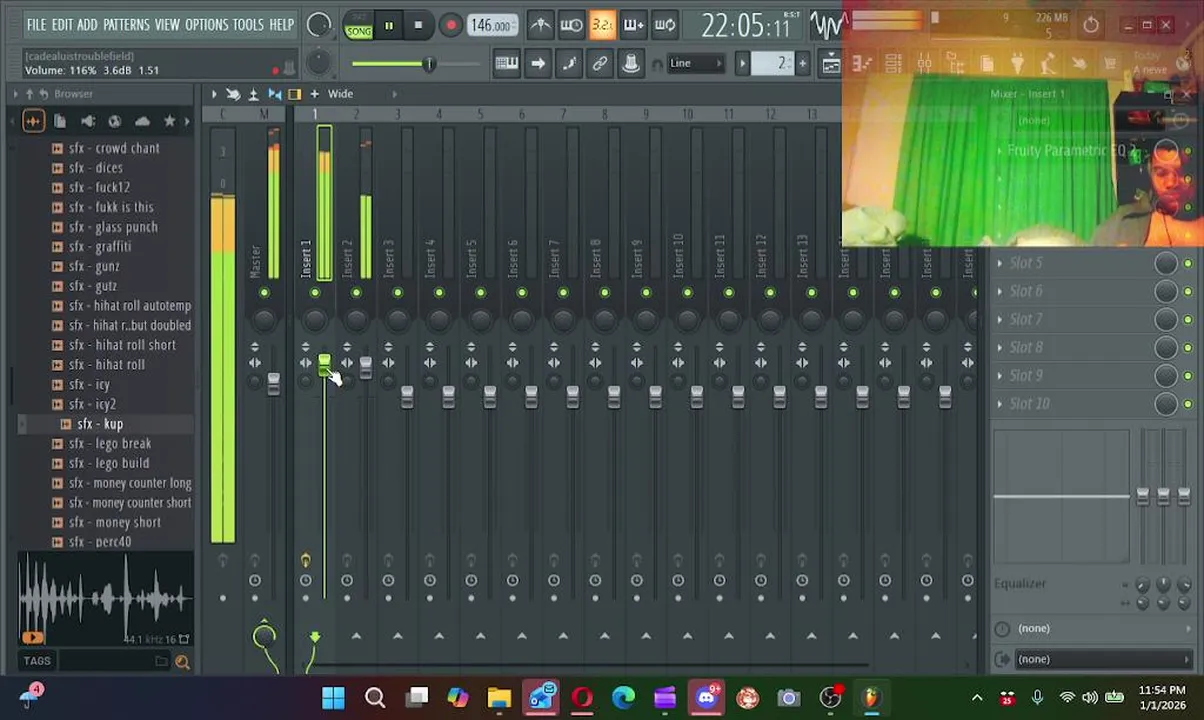Select 'sfx - lego break' sample
Screen dimensions: 1204x720
[x=110, y=444]
